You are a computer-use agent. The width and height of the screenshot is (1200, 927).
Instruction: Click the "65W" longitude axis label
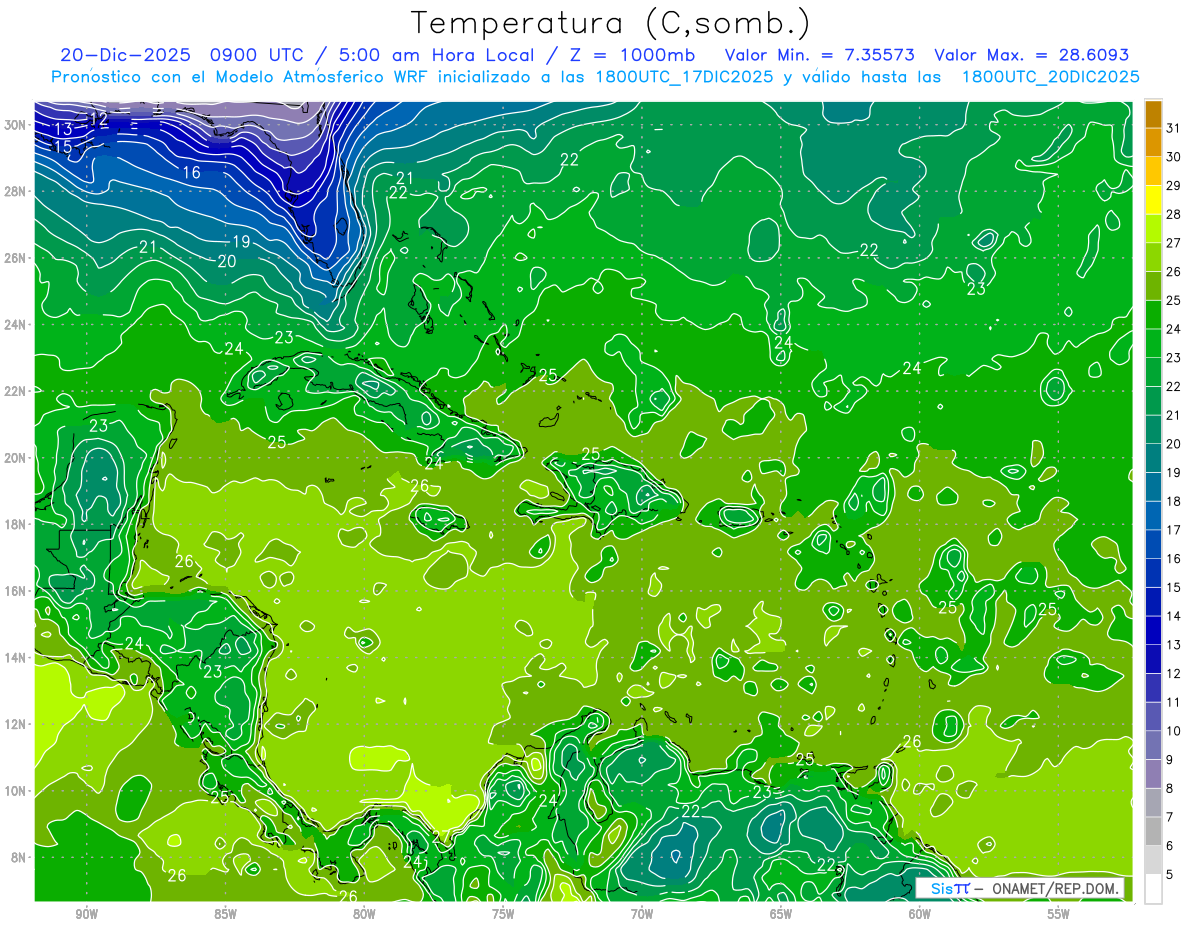pos(781,914)
